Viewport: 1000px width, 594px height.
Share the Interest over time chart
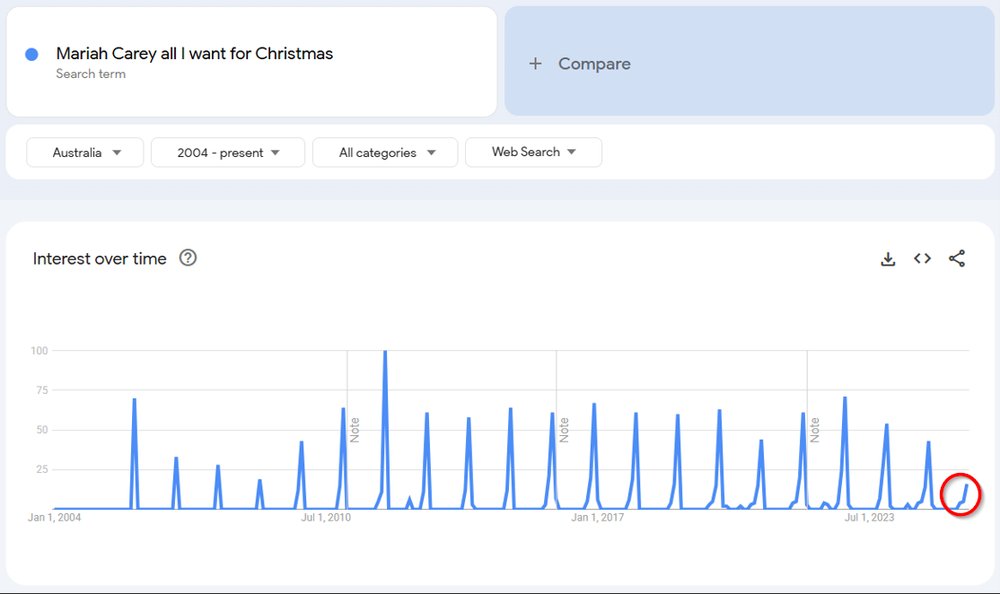point(957,258)
